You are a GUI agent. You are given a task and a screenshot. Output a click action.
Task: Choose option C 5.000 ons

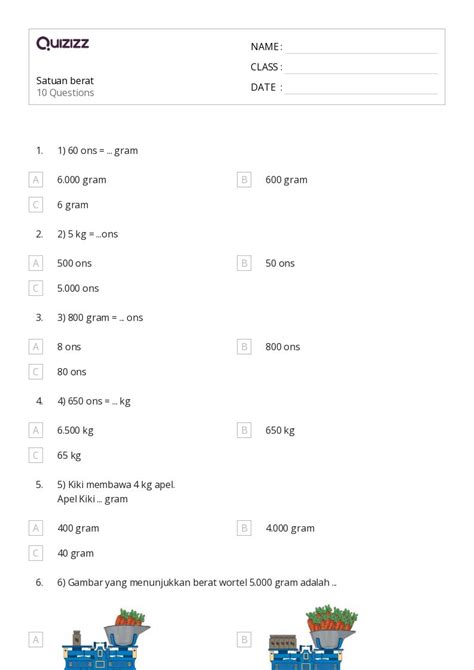pyautogui.click(x=35, y=288)
